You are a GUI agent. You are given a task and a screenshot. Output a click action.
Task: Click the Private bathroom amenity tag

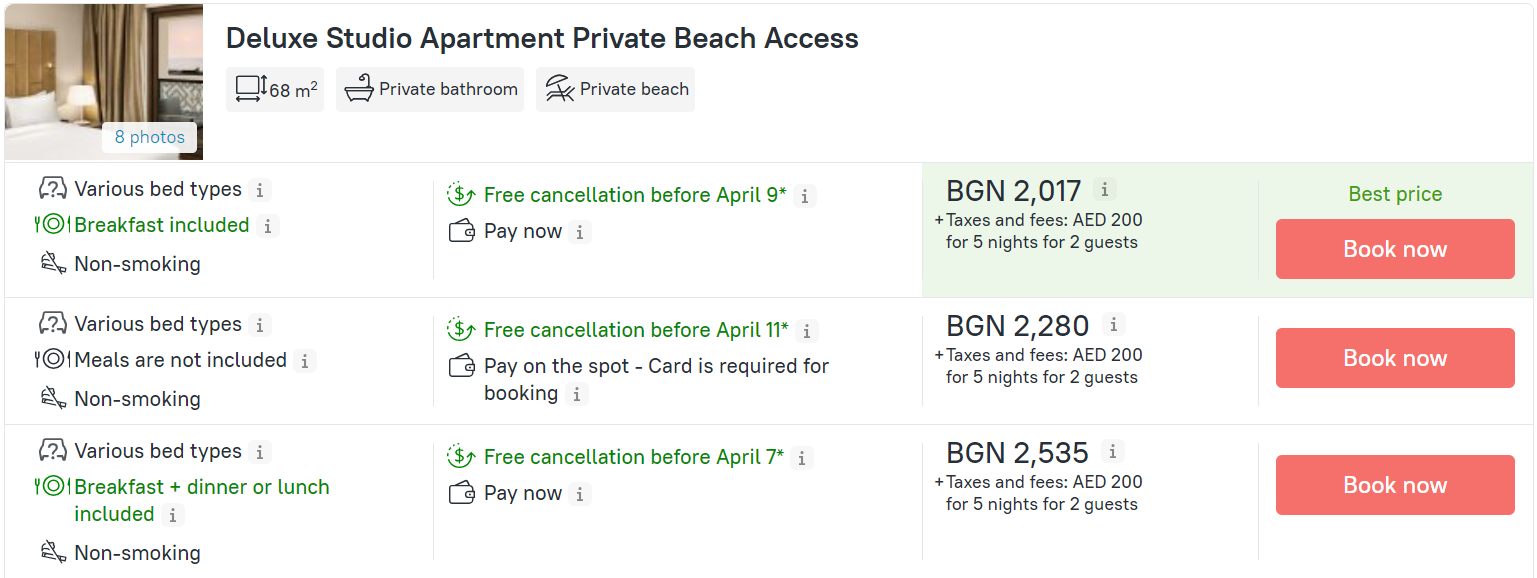click(430, 89)
